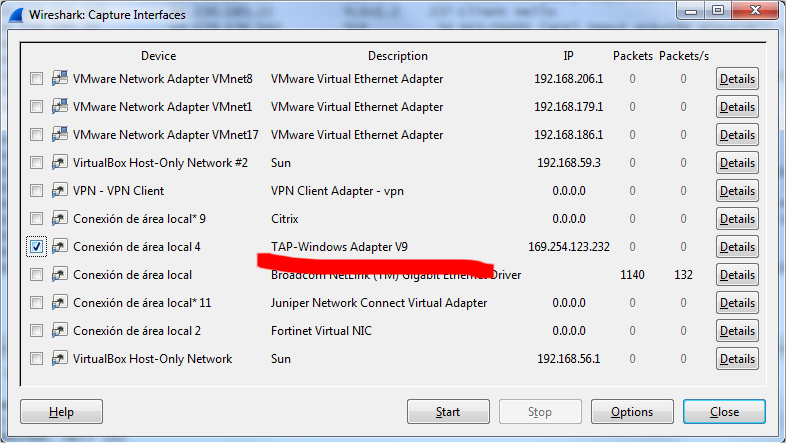Click the Citrix description text

click(x=285, y=219)
